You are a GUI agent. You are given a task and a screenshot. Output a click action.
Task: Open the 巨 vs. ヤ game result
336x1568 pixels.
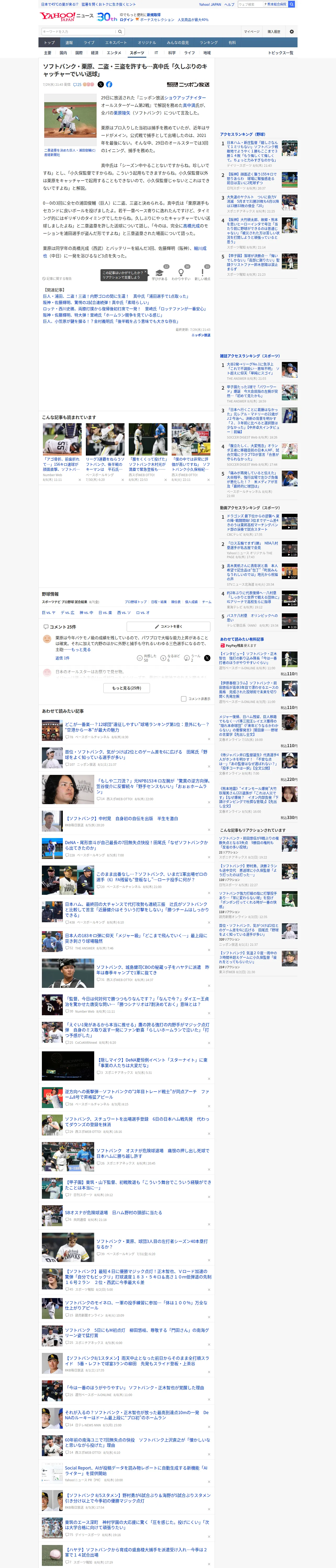point(49,613)
